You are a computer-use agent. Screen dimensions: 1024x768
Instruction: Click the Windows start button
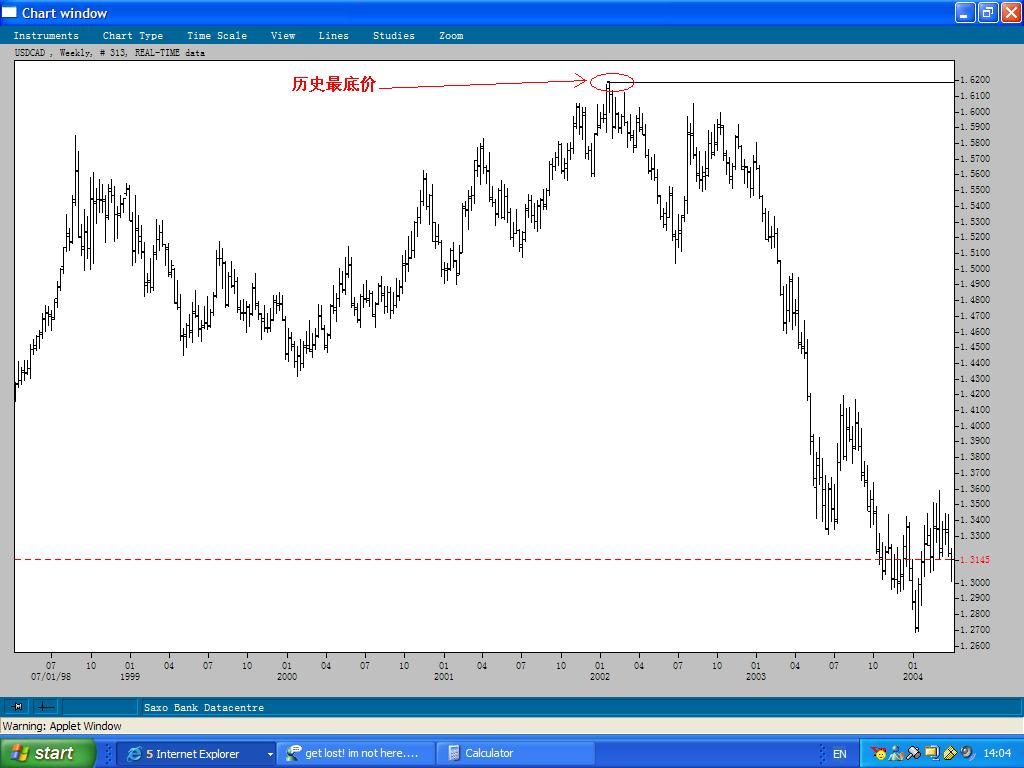point(48,753)
